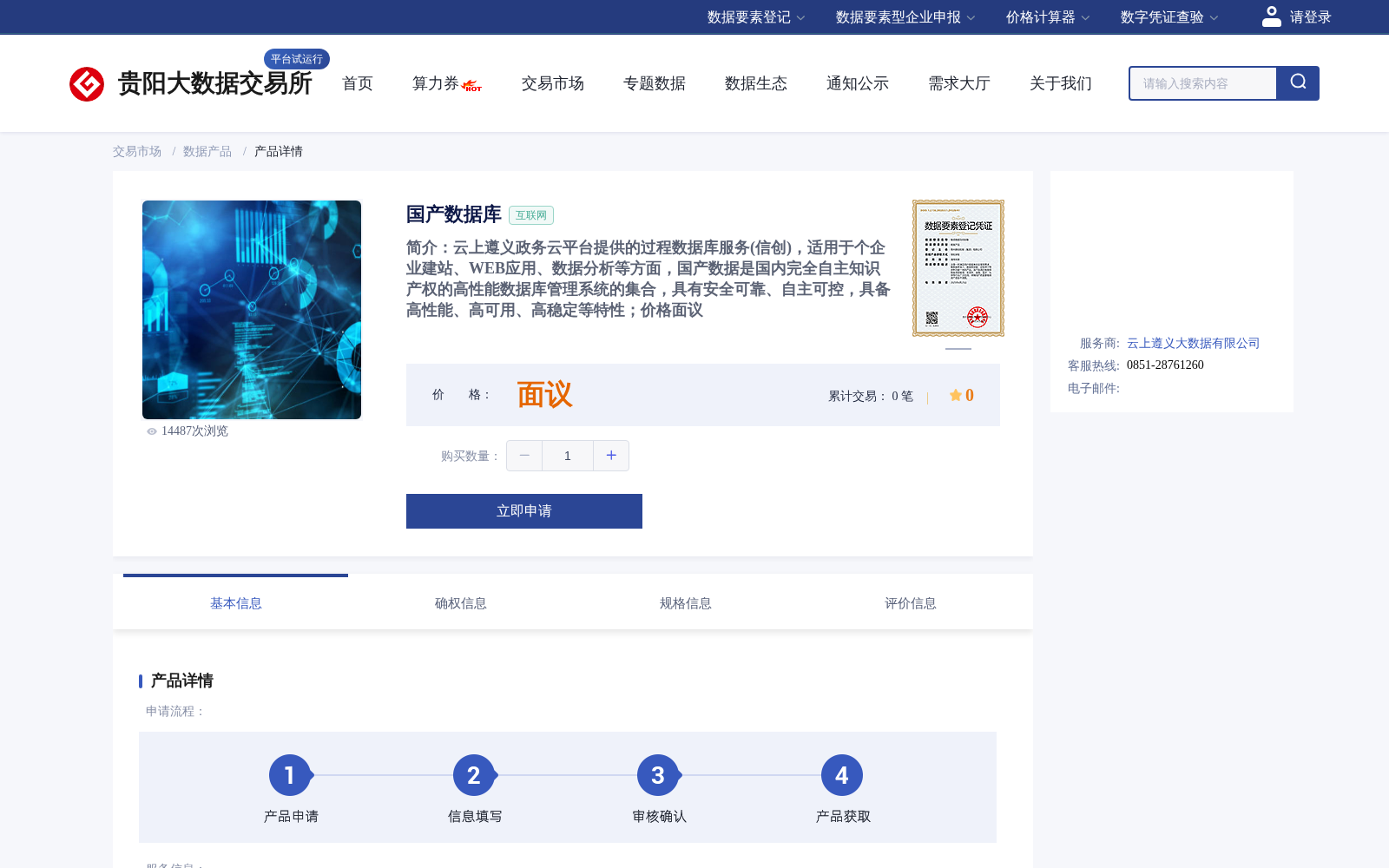
Task: Switch to the 基本信息 tab
Action: [235, 602]
